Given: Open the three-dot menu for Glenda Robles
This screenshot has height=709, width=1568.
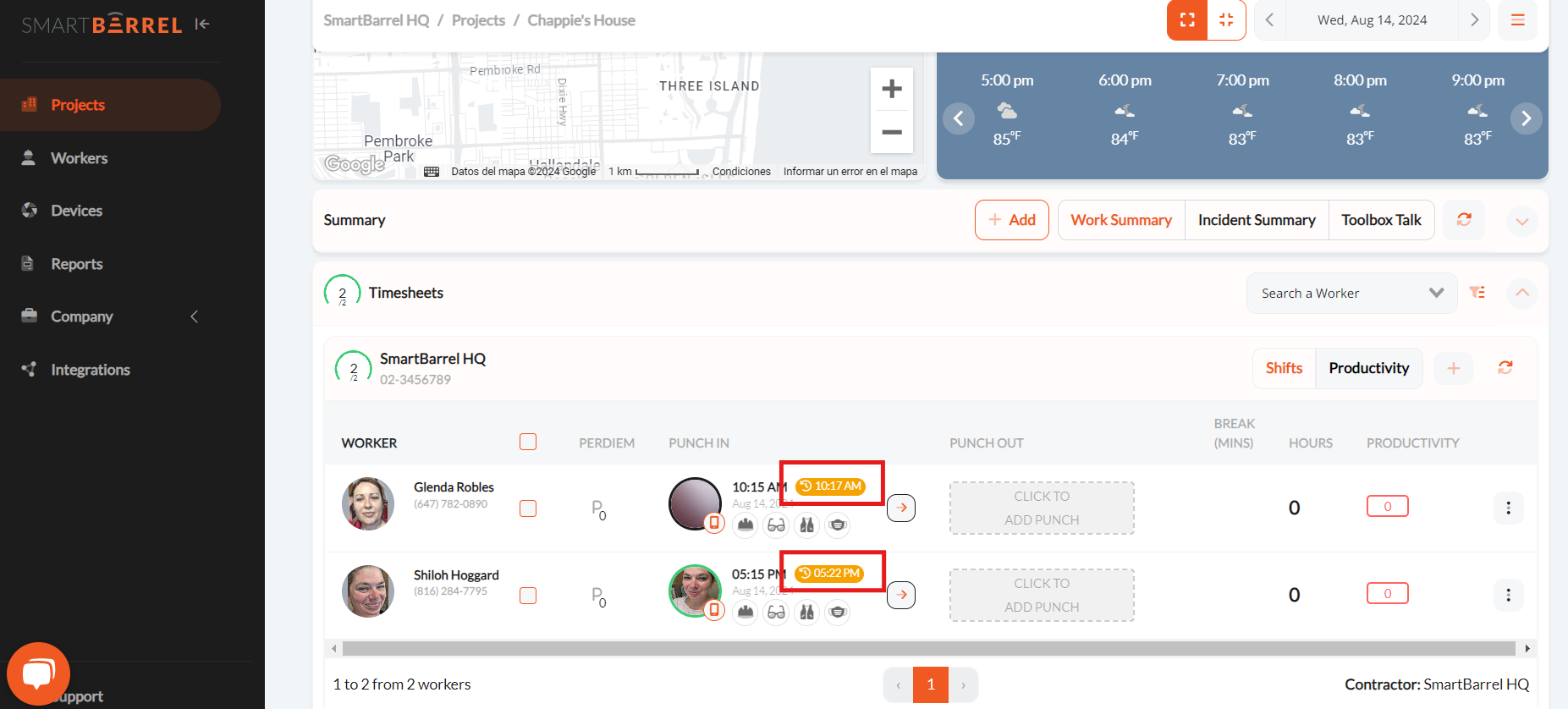Looking at the screenshot, I should coord(1508,508).
